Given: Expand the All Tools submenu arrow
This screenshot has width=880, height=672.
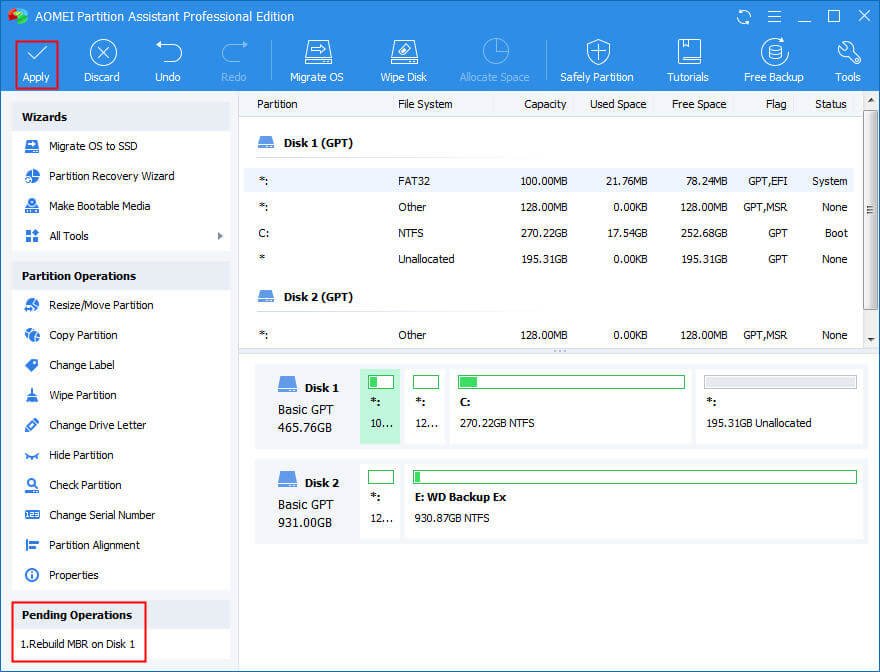Looking at the screenshot, I should [x=219, y=236].
